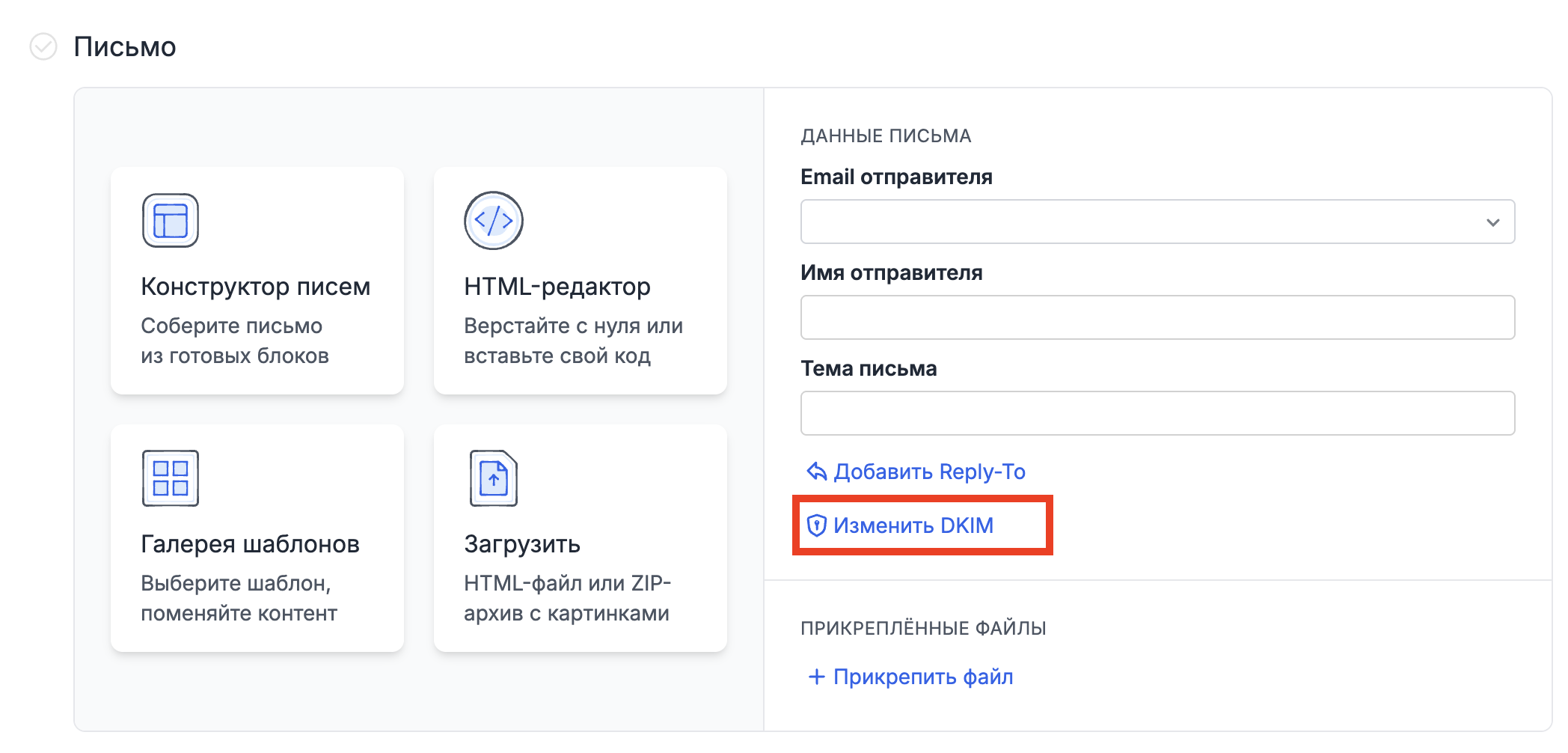1568x753 pixels.
Task: Click the plus icon for attaching file
Action: click(x=816, y=677)
